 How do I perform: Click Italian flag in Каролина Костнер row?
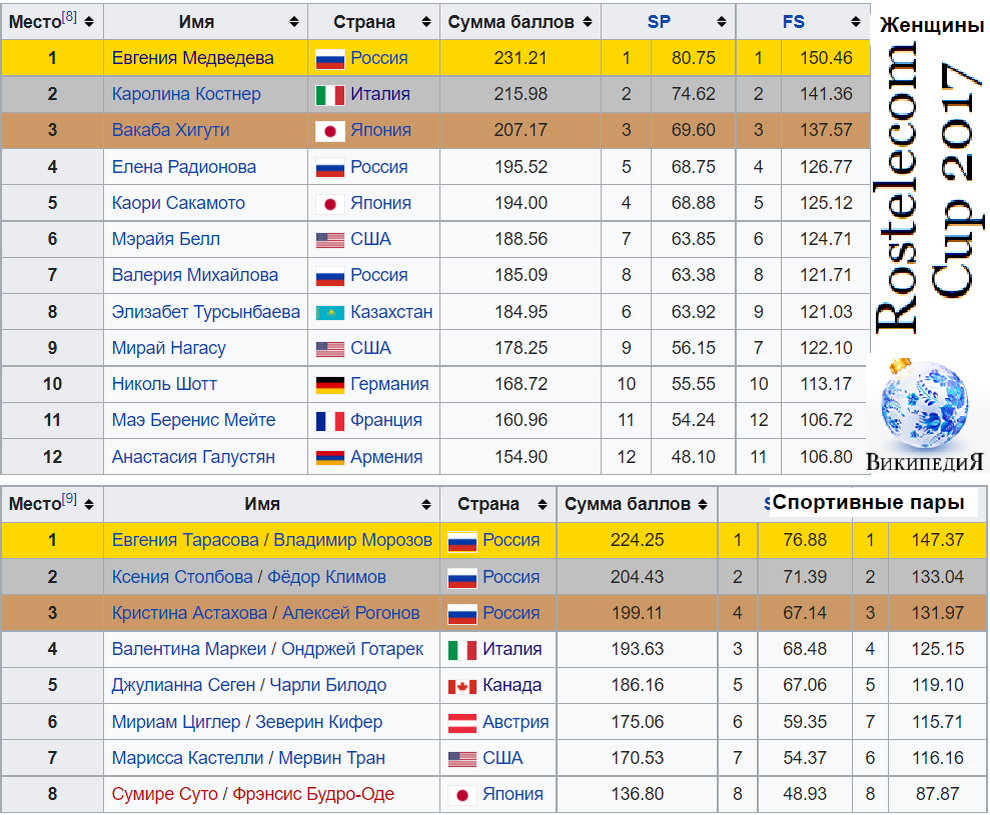330,95
